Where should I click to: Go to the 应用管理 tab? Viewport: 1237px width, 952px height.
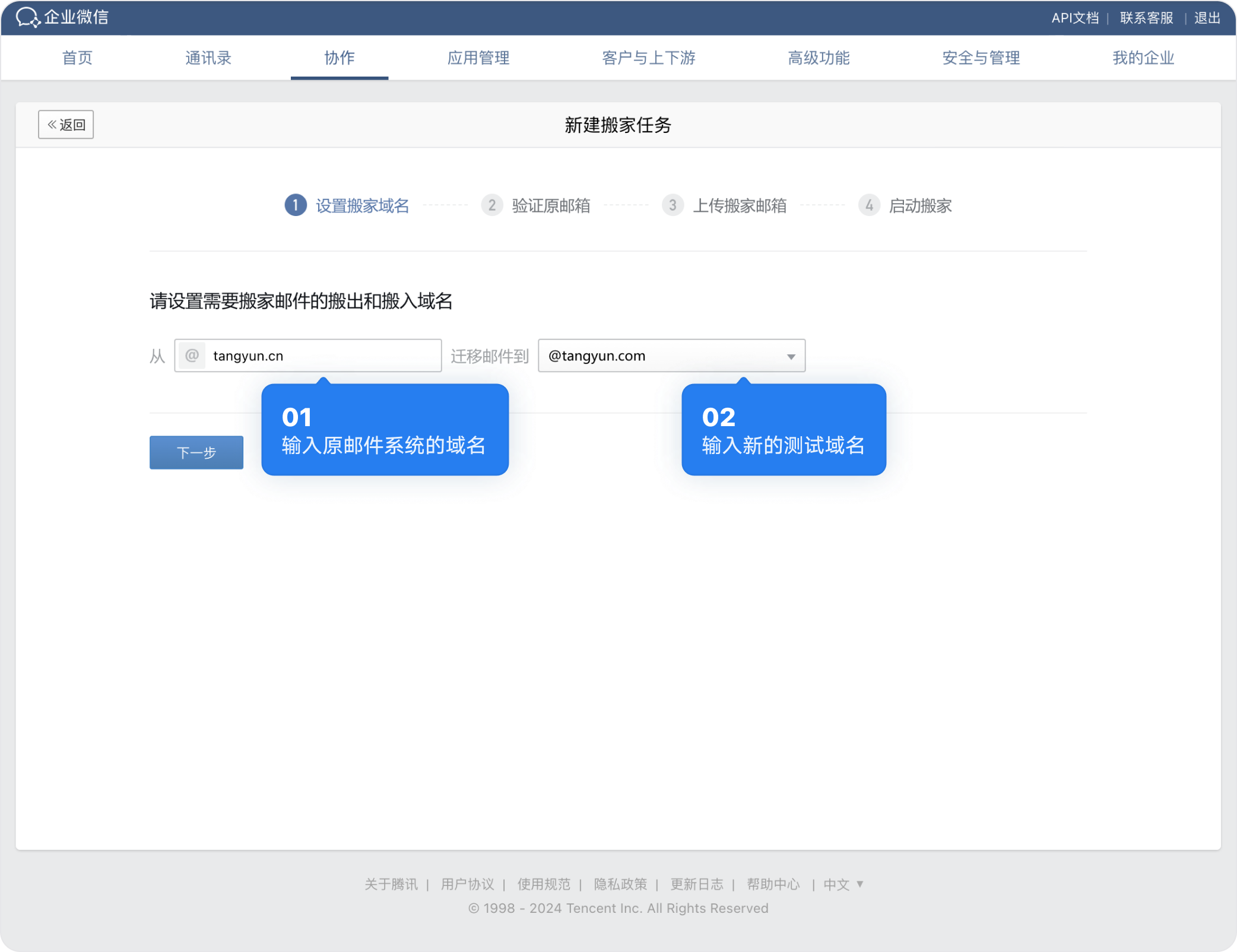click(x=478, y=58)
